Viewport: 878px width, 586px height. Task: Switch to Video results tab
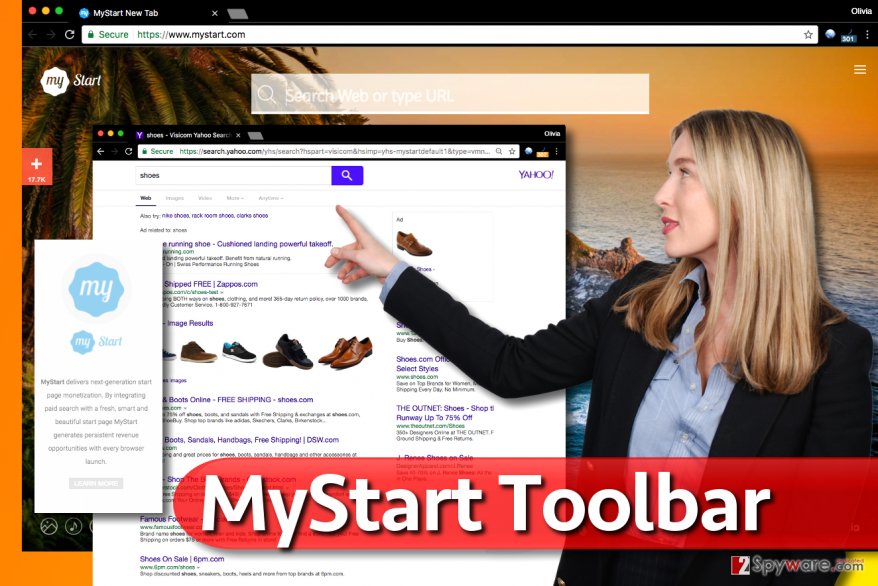206,198
